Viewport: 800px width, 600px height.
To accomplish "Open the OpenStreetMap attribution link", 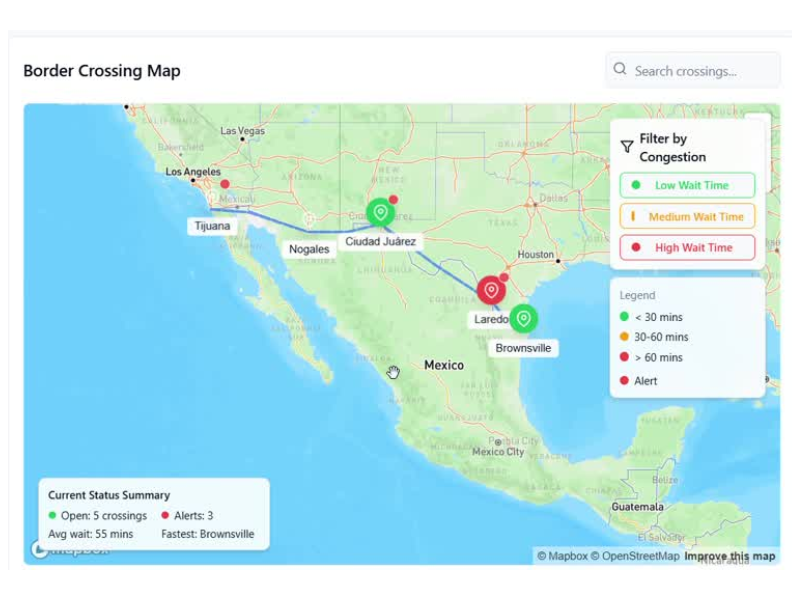I will point(635,556).
